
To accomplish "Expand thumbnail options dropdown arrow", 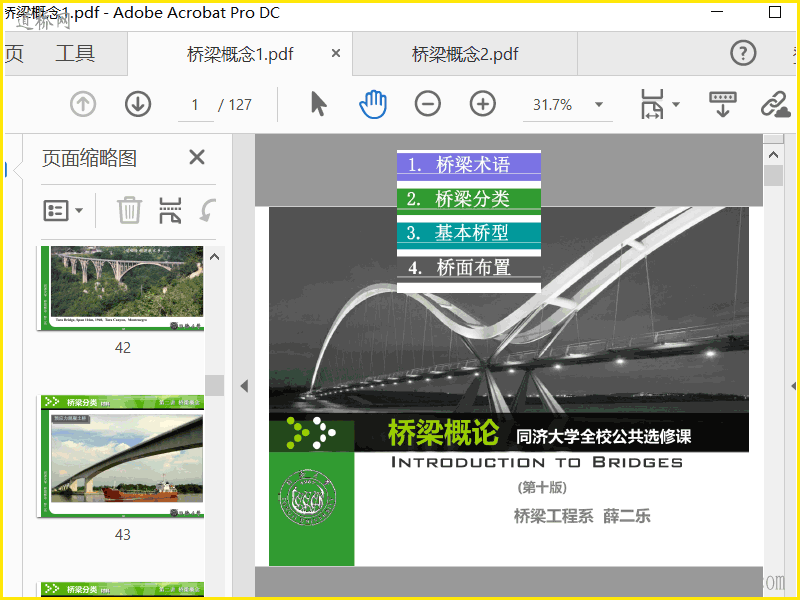I will click(x=79, y=210).
